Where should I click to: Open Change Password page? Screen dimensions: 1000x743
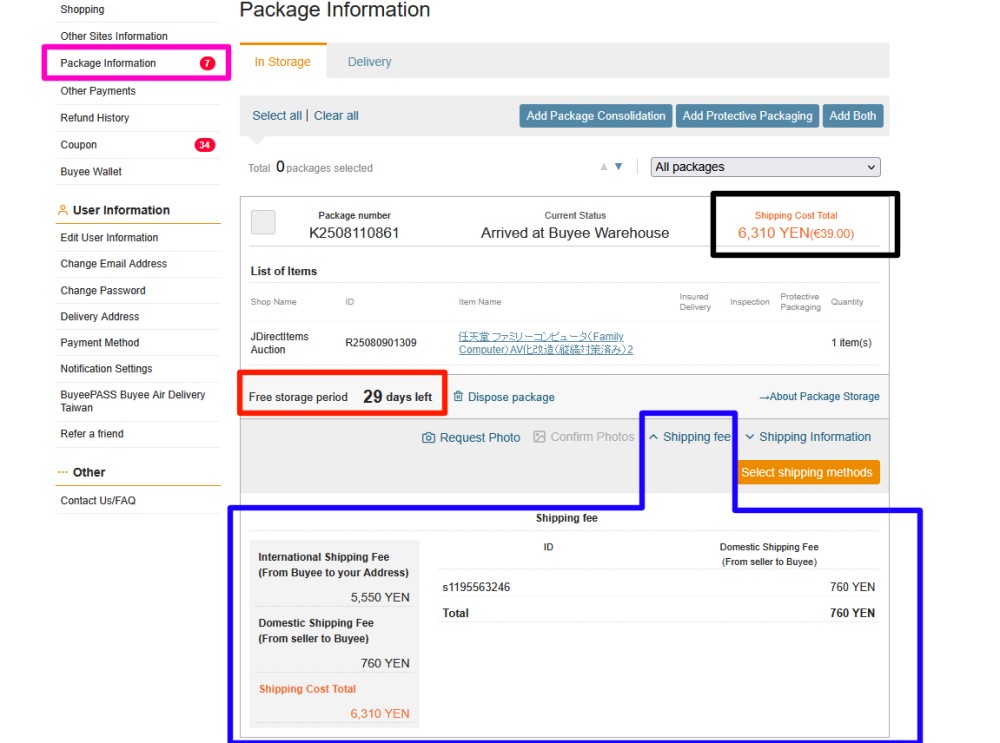click(103, 290)
